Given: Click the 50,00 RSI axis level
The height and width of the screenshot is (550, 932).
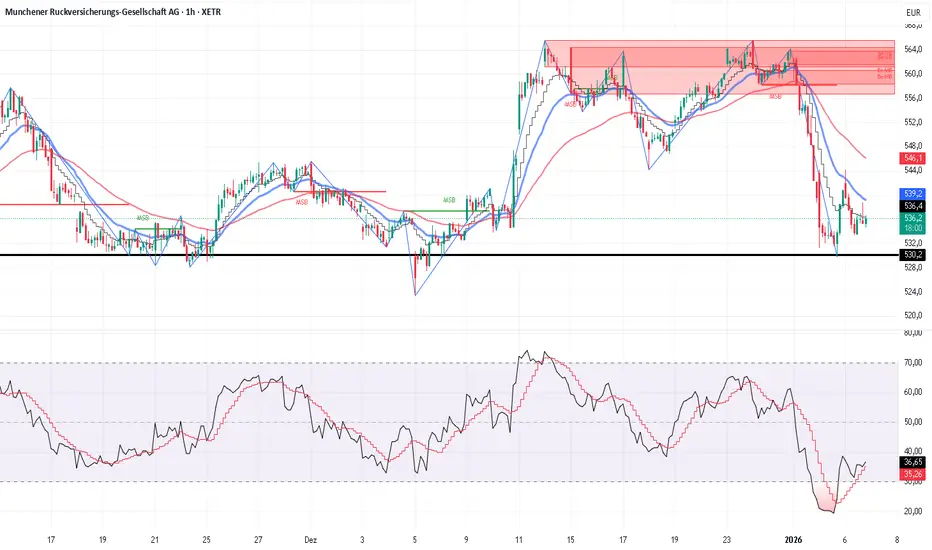Looking at the screenshot, I should pyautogui.click(x=913, y=422).
